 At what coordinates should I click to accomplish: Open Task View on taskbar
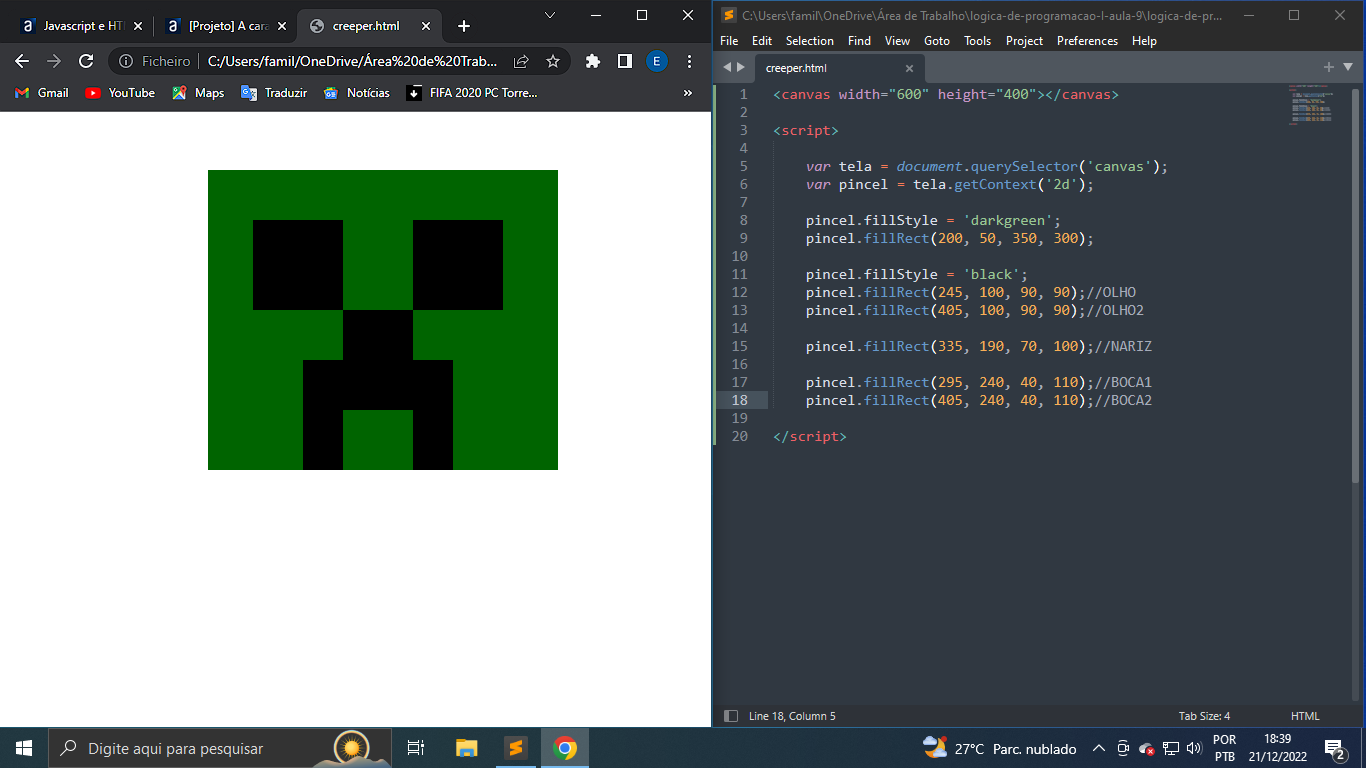click(x=417, y=748)
